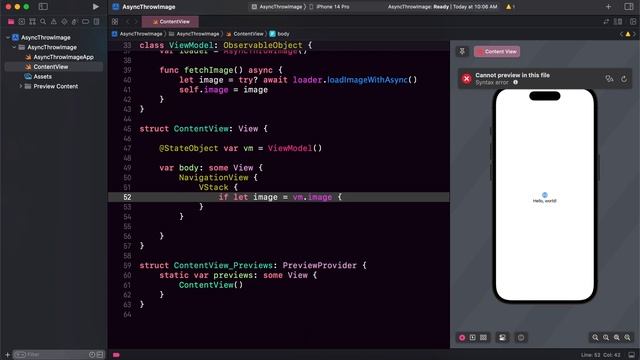Screen dimensions: 640x360
Task: Open the Issue navigator warning icon
Action: click(53, 21)
